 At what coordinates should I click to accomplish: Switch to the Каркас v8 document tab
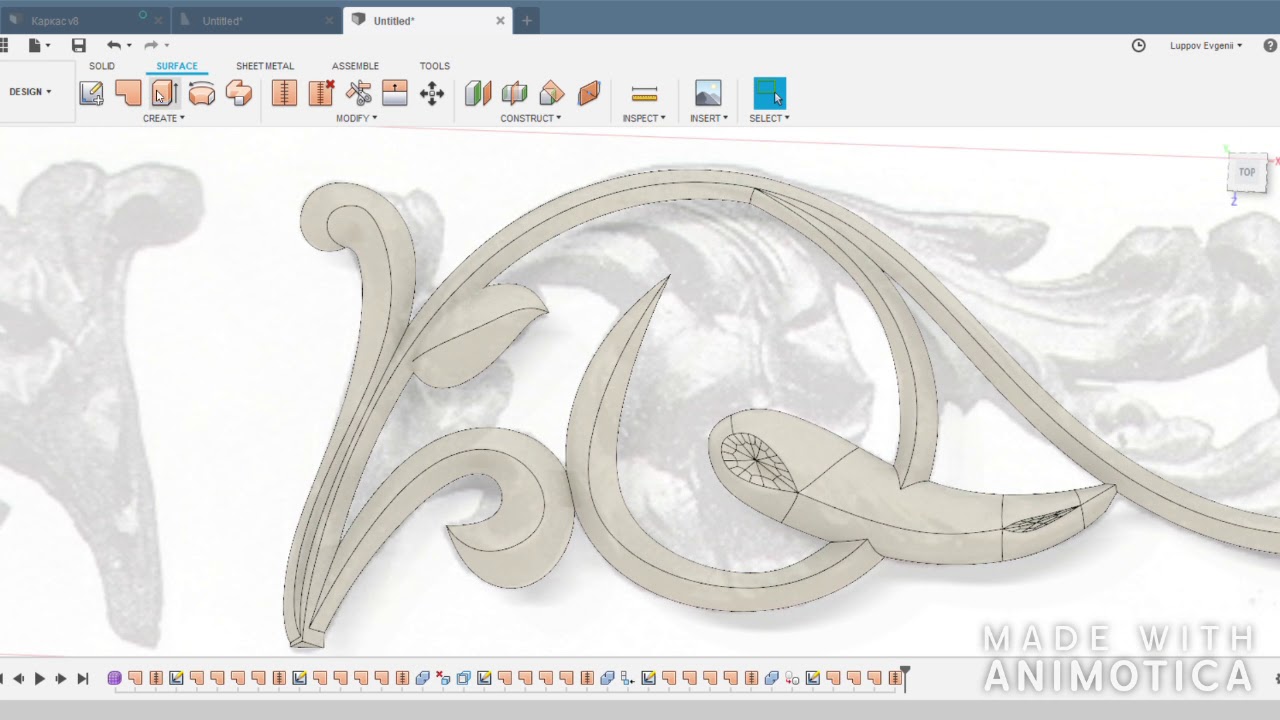coord(86,20)
